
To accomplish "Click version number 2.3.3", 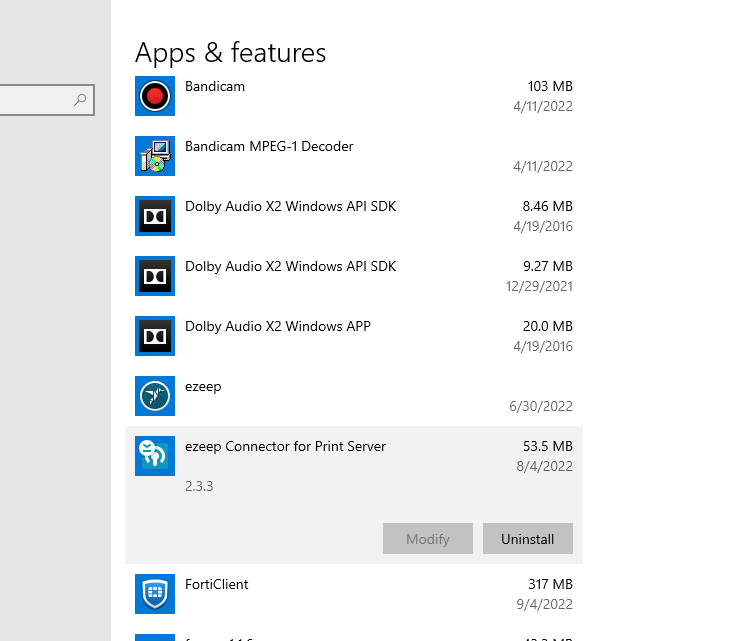I will click(199, 486).
